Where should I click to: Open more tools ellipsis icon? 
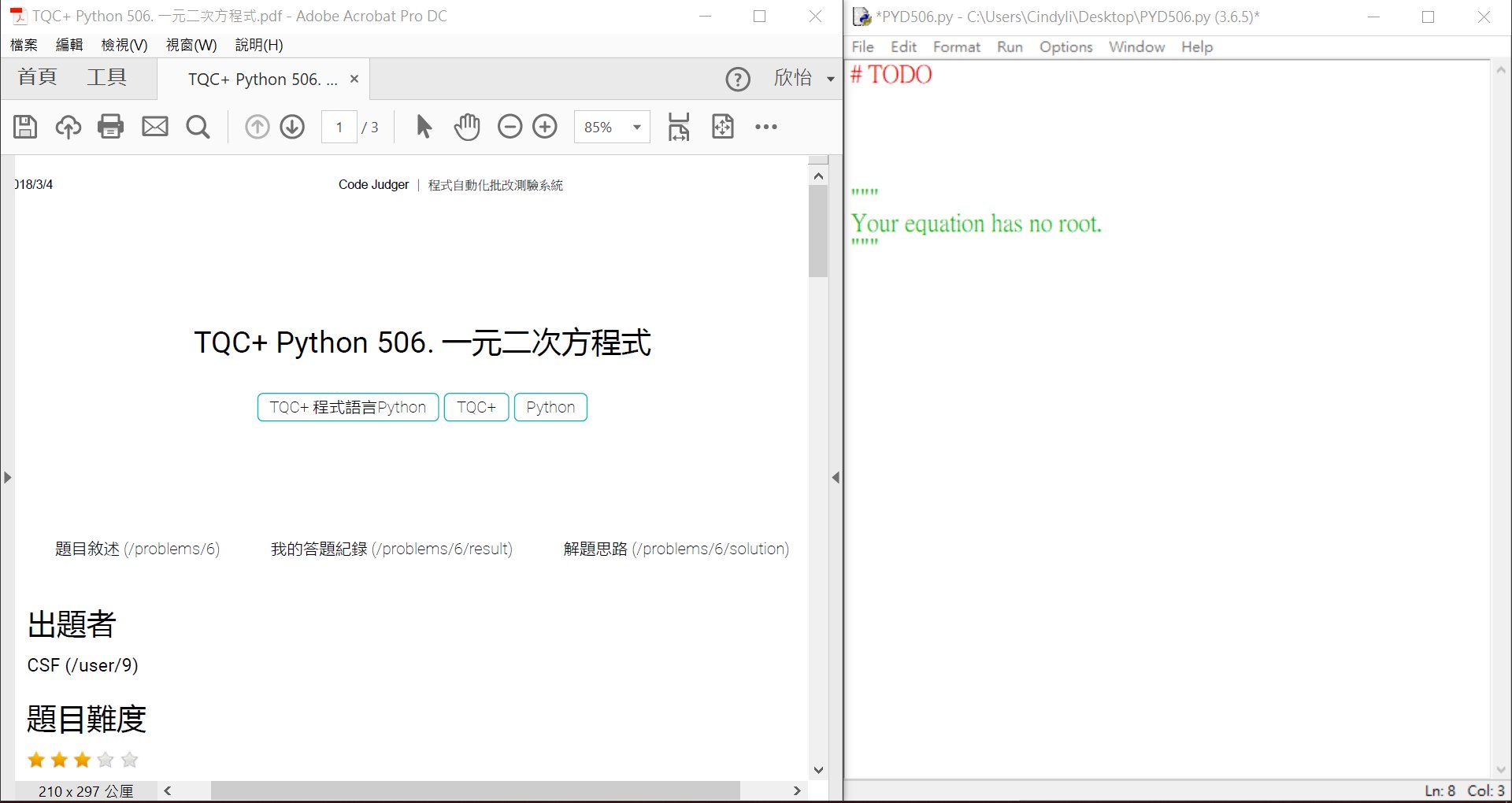[x=766, y=127]
